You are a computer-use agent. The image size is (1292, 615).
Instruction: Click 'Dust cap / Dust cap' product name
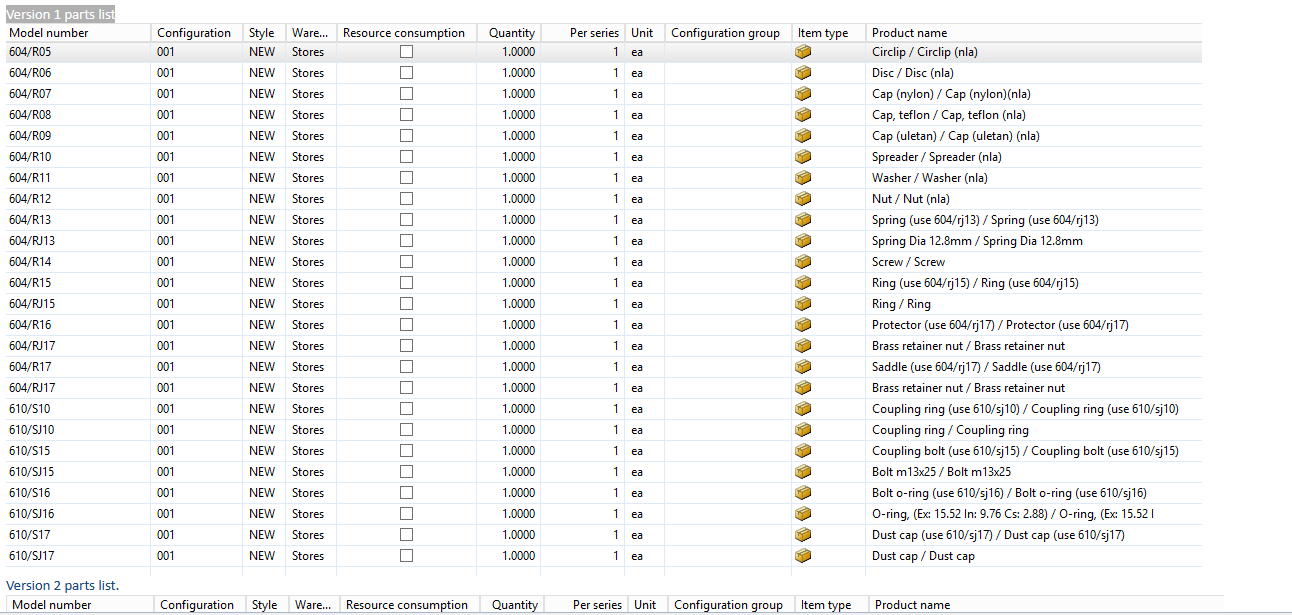(x=923, y=555)
